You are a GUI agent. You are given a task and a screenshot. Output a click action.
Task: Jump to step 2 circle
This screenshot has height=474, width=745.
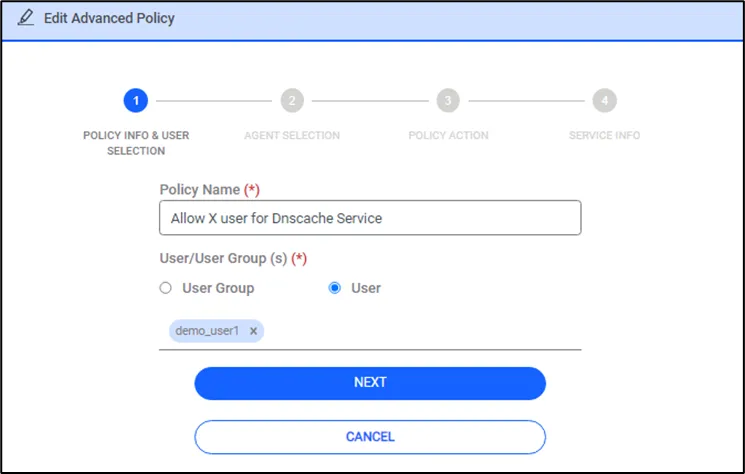(x=292, y=101)
